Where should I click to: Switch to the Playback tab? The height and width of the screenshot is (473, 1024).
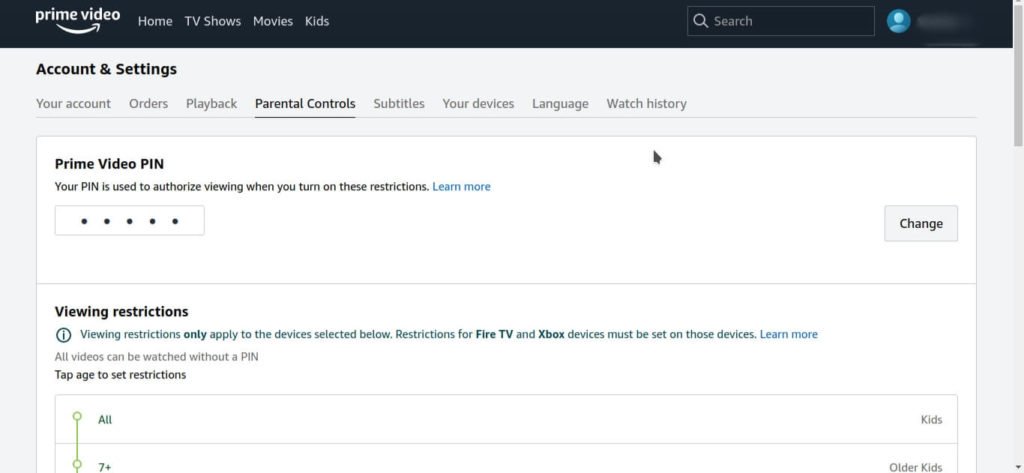(212, 103)
